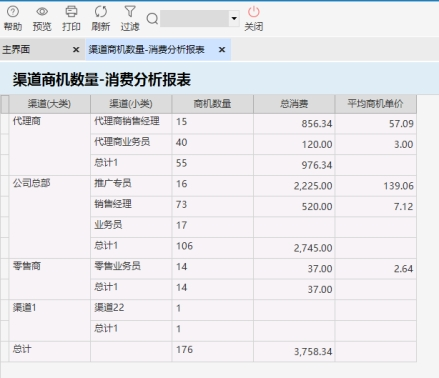
Task: Click the 120.00 consumption cell
Action: point(294,144)
